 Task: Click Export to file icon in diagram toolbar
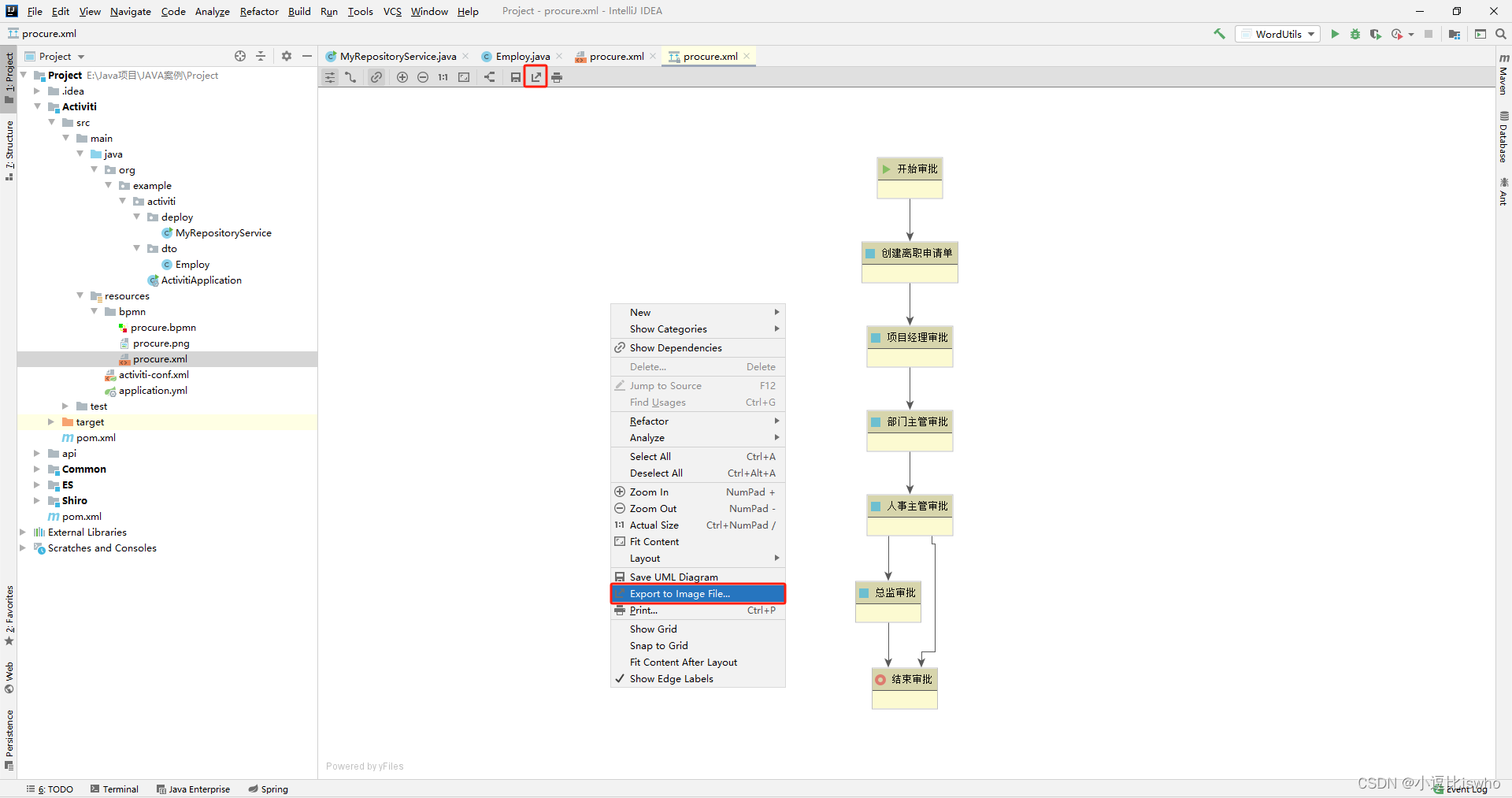536,77
